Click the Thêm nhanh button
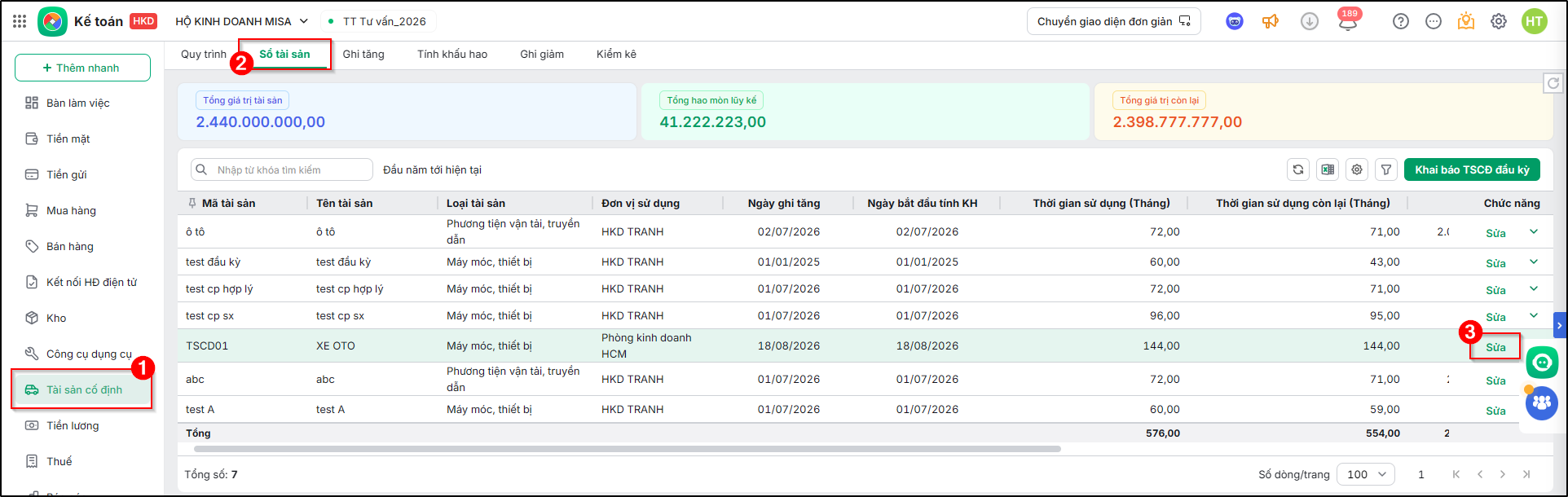 click(x=82, y=68)
